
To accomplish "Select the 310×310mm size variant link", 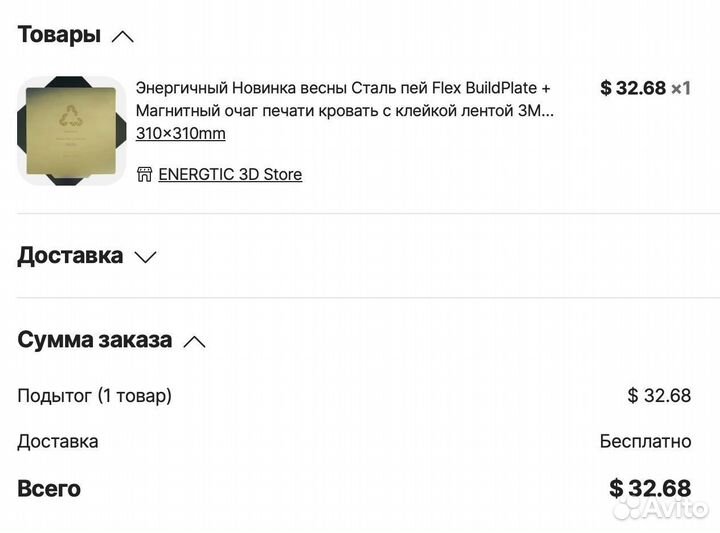I will [181, 133].
